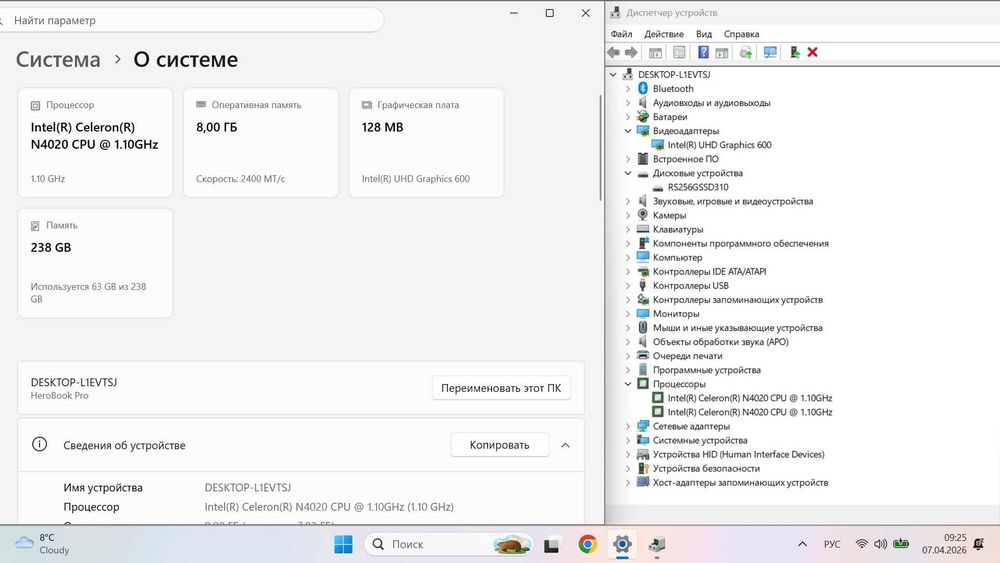
Task: Click the Найти параметр search field
Action: click(191, 20)
